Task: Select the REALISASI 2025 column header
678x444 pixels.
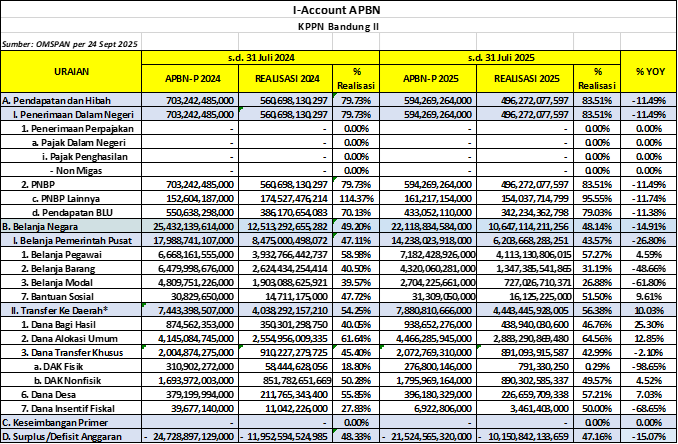Action: (525, 79)
